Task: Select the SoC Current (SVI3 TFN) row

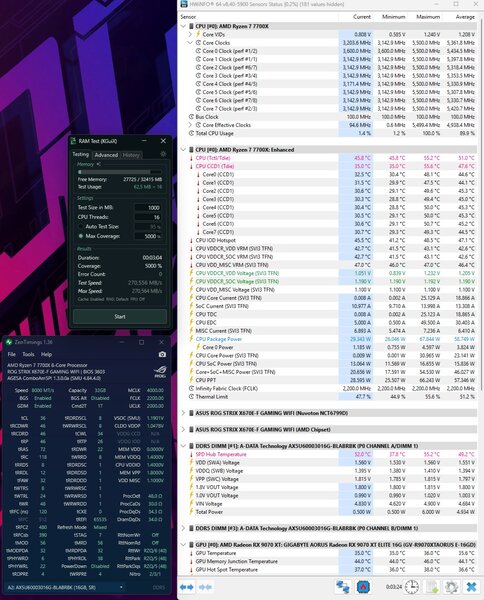Action: [x=328, y=306]
